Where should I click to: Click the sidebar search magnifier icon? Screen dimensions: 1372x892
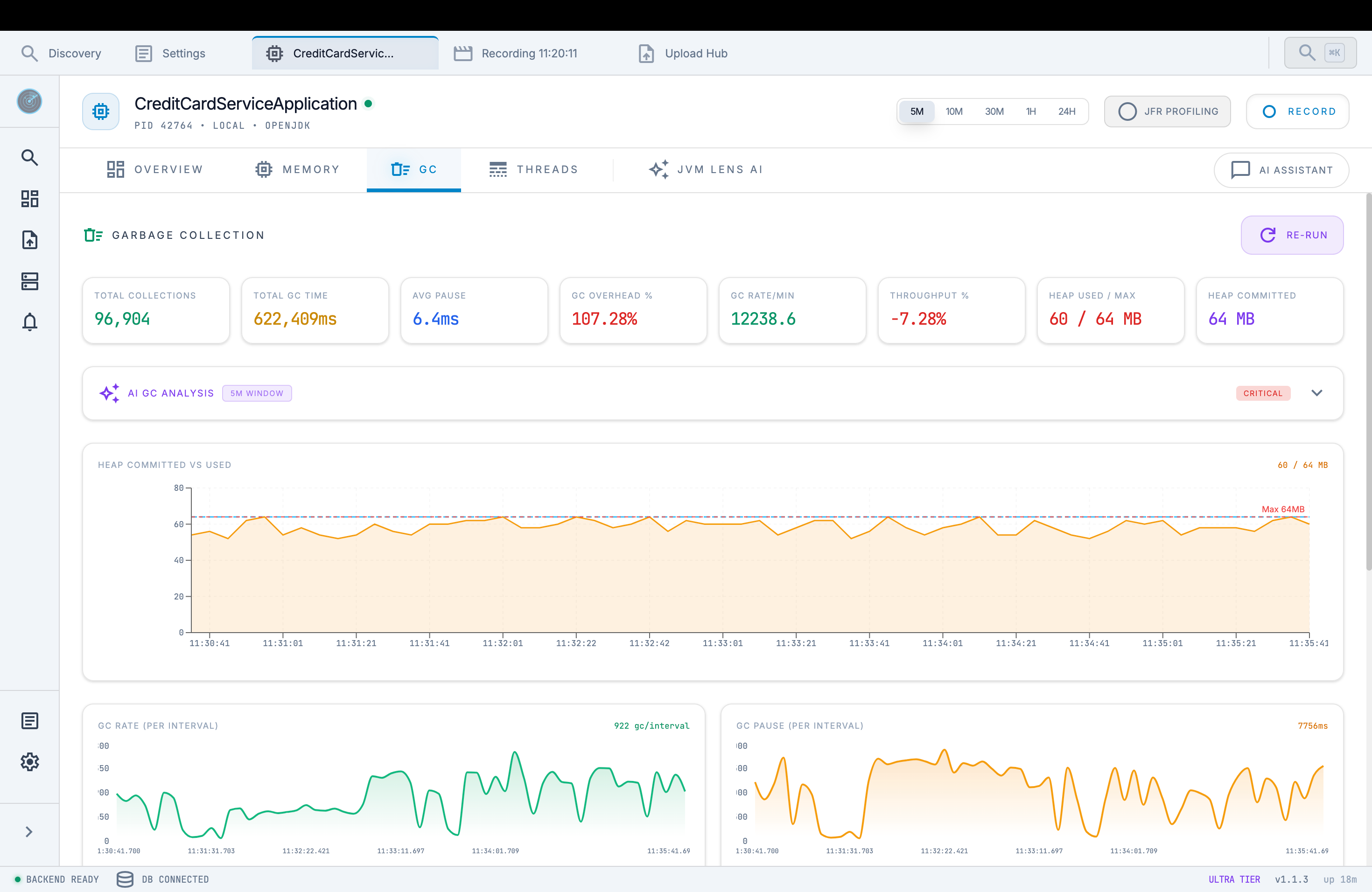29,157
